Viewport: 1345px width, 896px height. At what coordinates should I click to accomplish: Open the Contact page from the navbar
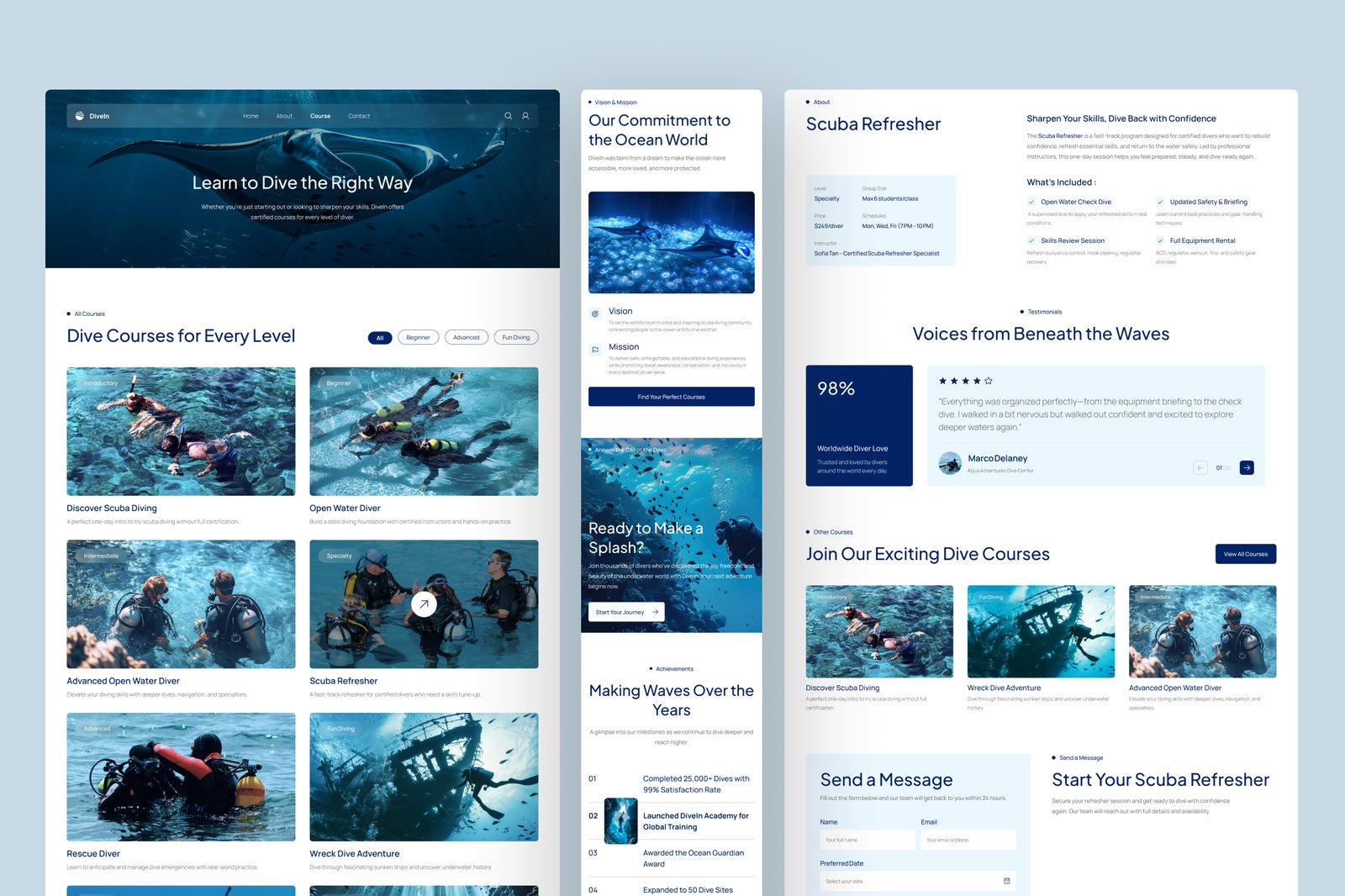click(x=359, y=116)
